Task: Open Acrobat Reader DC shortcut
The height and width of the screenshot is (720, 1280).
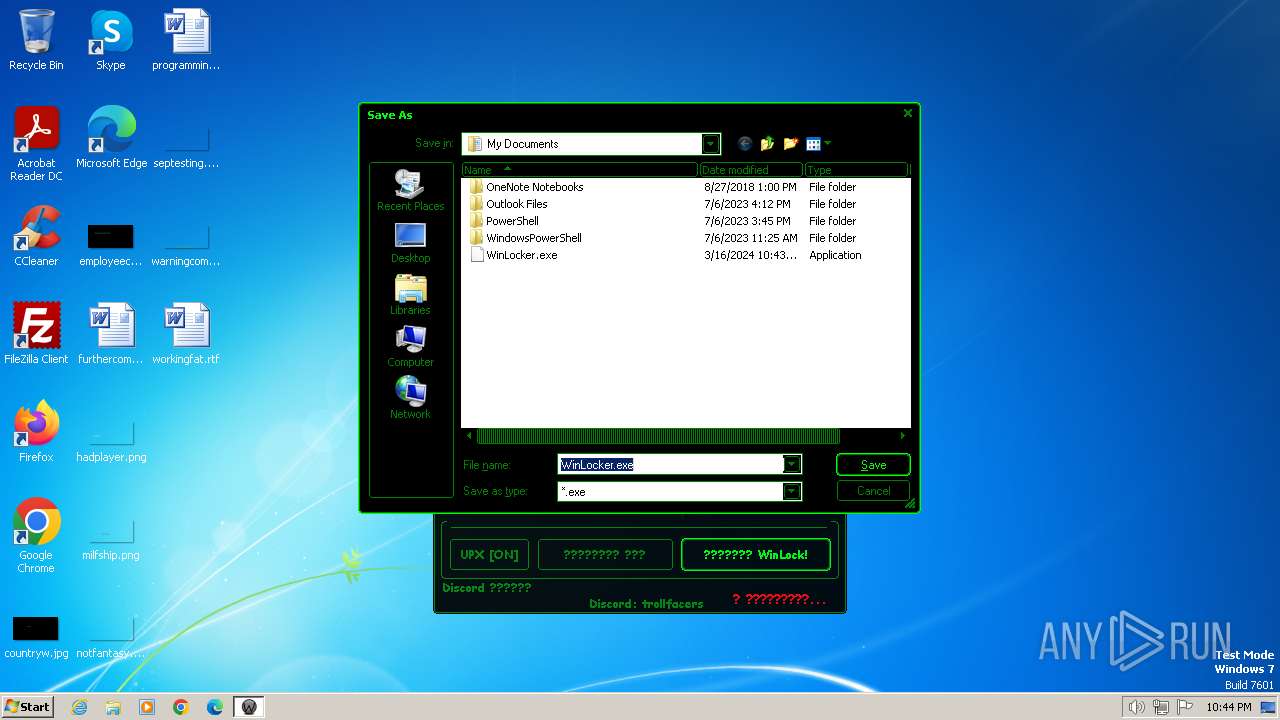Action: click(36, 144)
